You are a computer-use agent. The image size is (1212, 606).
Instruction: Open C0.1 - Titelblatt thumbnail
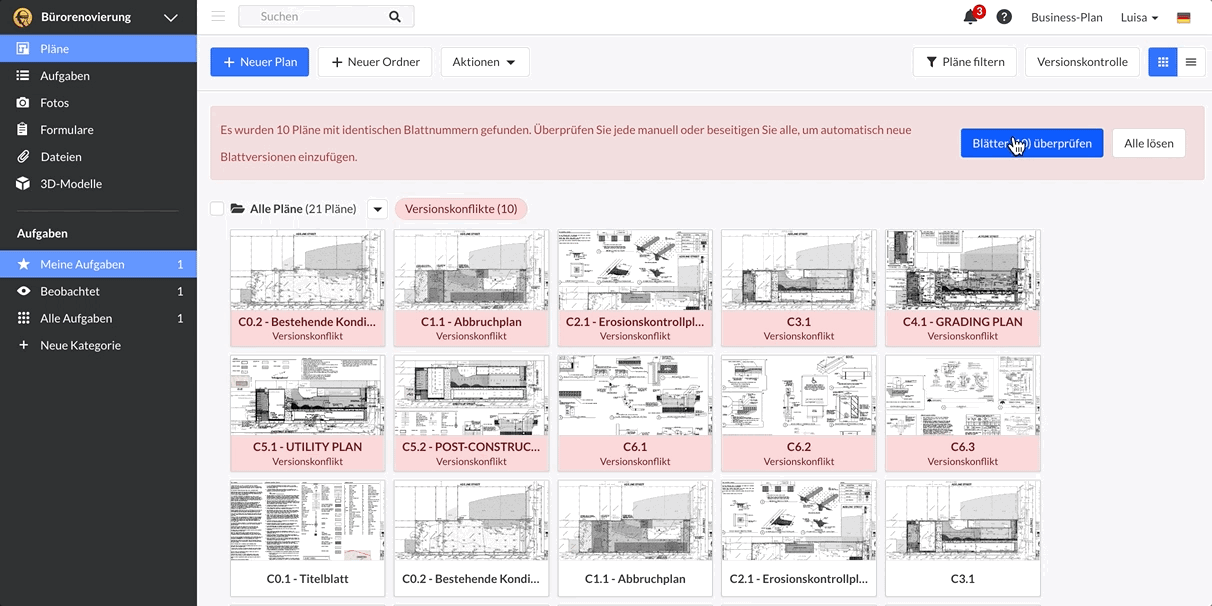pos(308,538)
